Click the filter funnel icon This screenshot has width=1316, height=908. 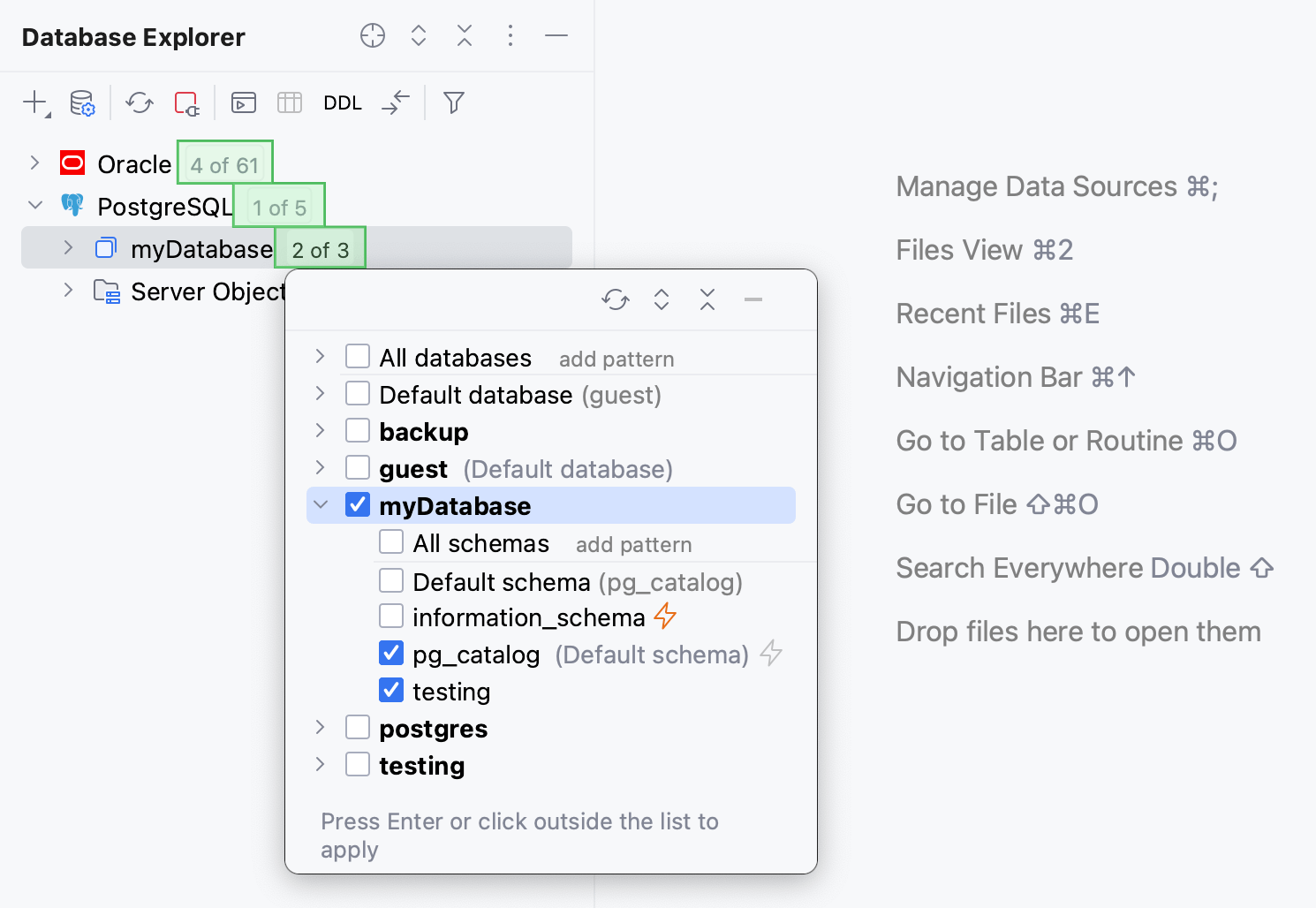(x=454, y=102)
